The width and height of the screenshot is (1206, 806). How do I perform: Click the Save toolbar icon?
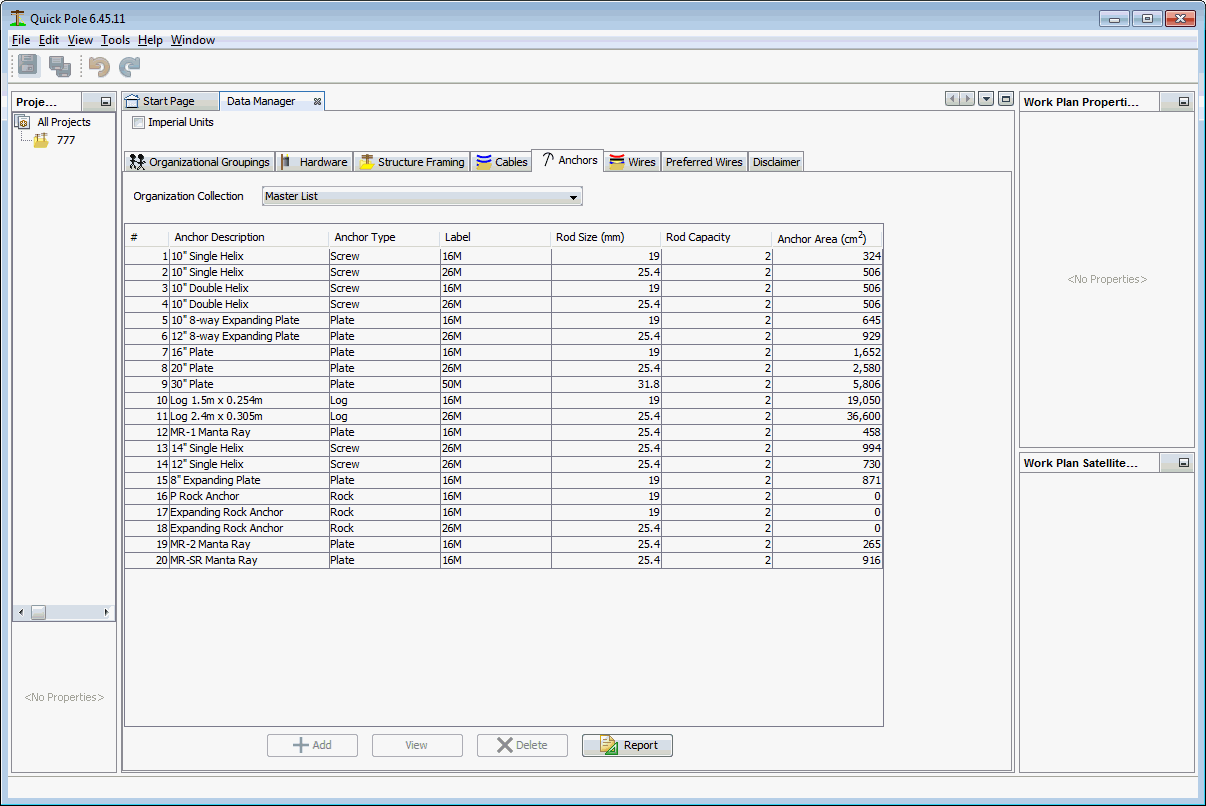click(x=28, y=66)
